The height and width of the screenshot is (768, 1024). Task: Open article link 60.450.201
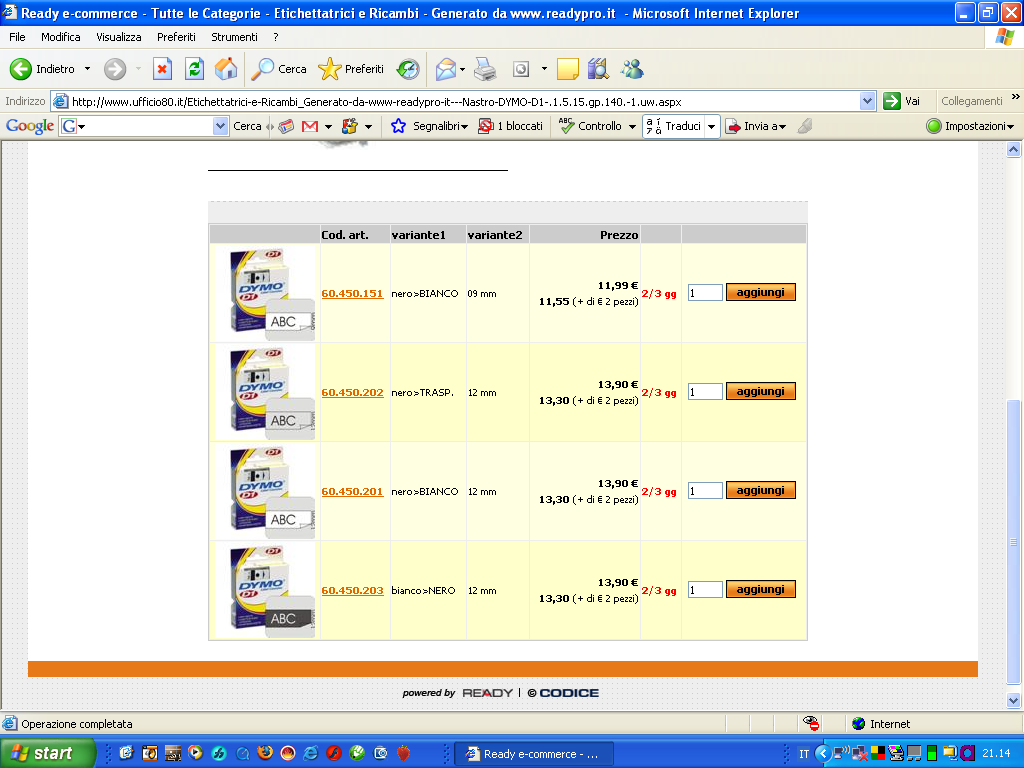click(352, 492)
